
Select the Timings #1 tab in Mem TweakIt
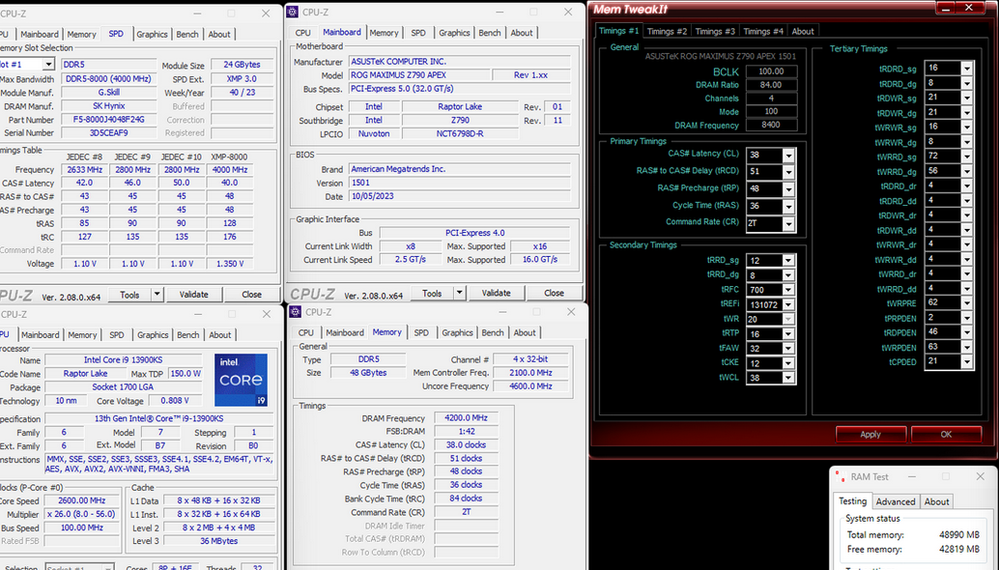(x=618, y=31)
